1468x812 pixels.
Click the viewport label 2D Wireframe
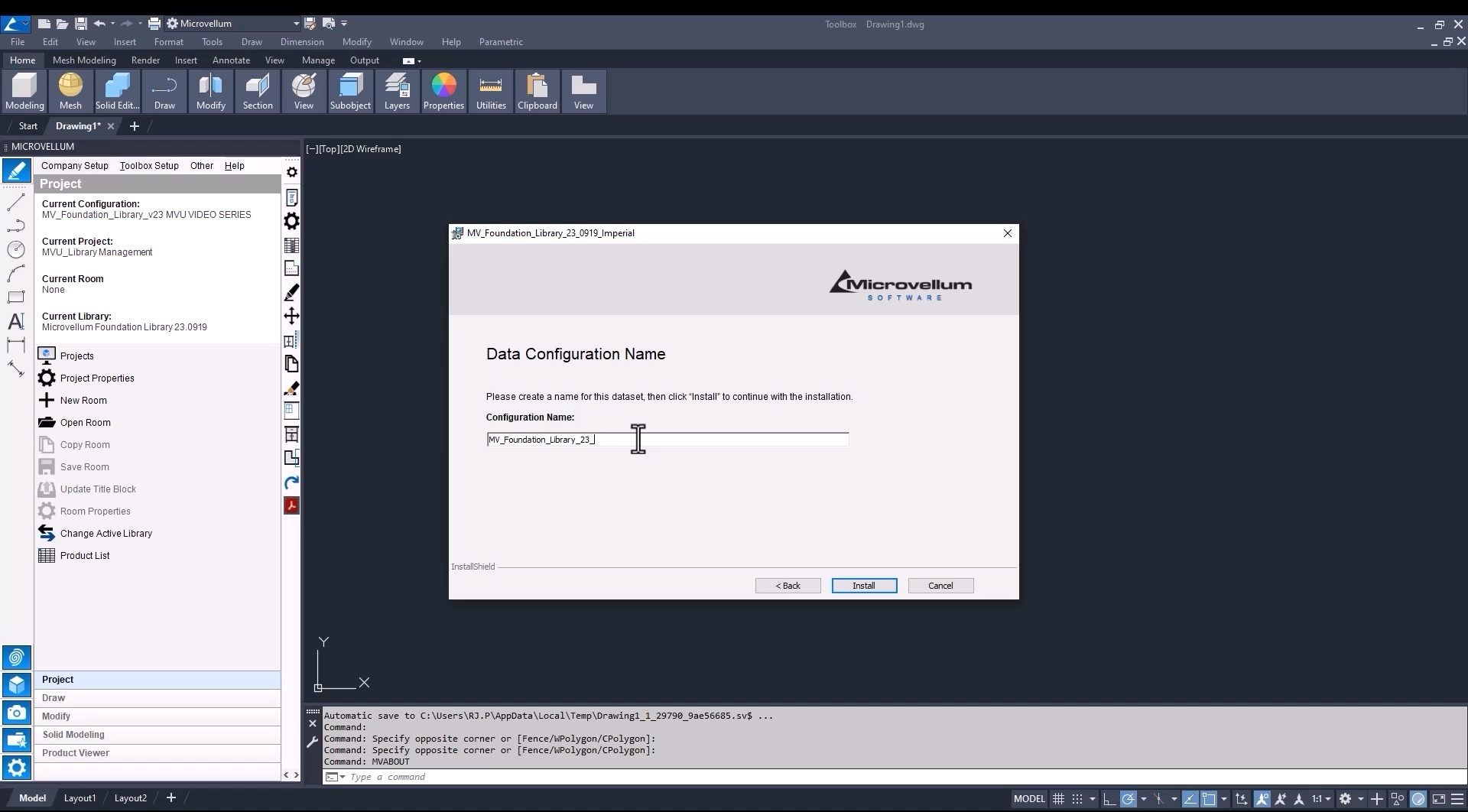click(x=371, y=149)
